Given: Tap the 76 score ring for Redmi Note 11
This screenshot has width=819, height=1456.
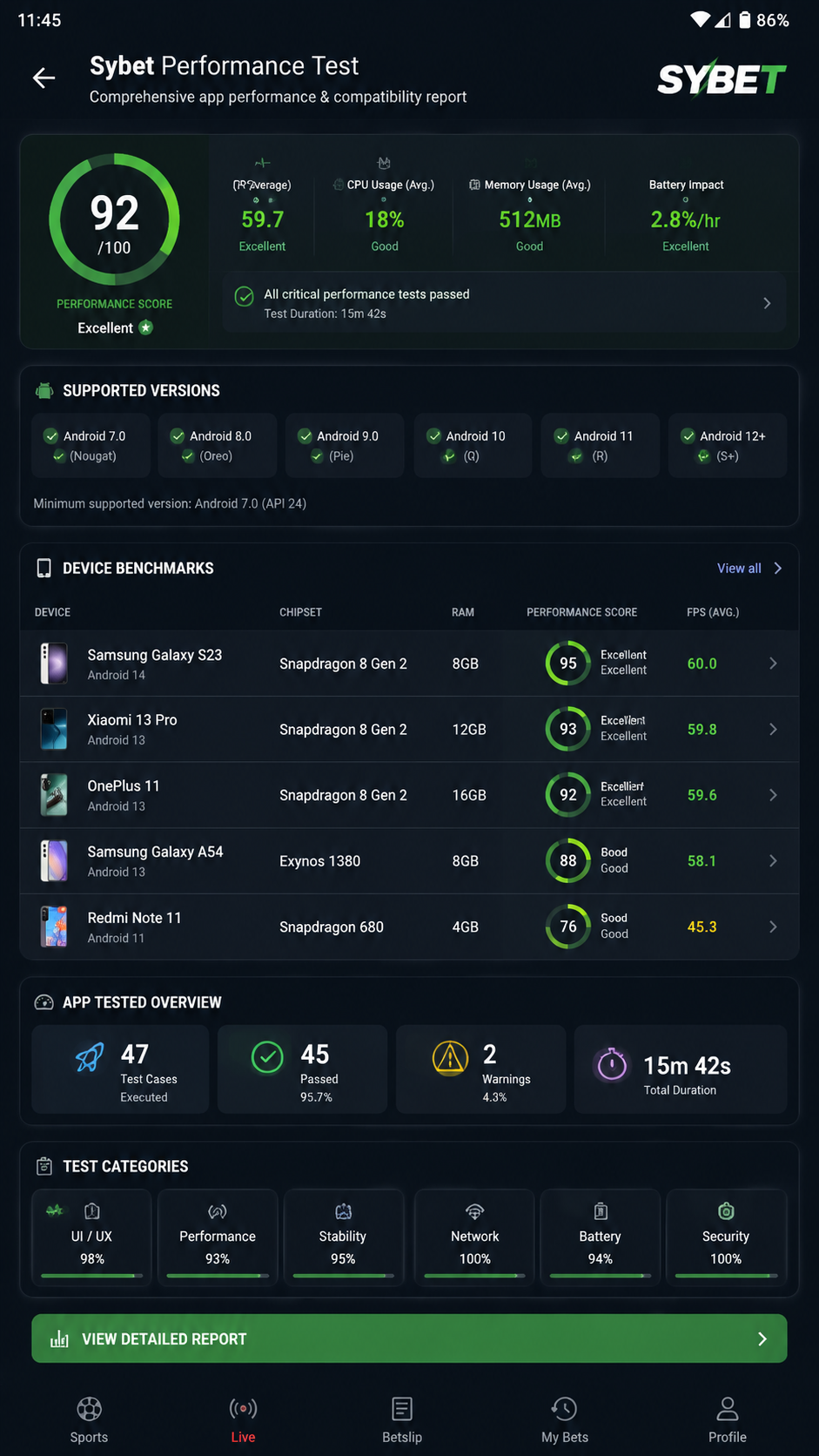Looking at the screenshot, I should pos(567,927).
